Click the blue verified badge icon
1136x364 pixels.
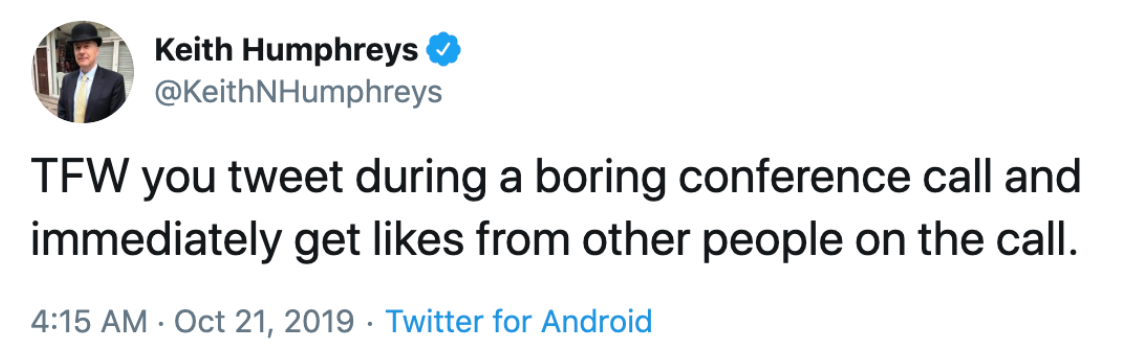[x=443, y=50]
